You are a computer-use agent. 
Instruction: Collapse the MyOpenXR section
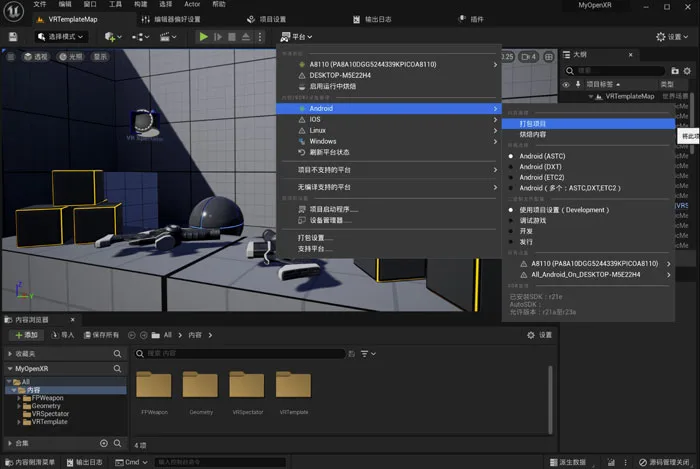point(10,369)
